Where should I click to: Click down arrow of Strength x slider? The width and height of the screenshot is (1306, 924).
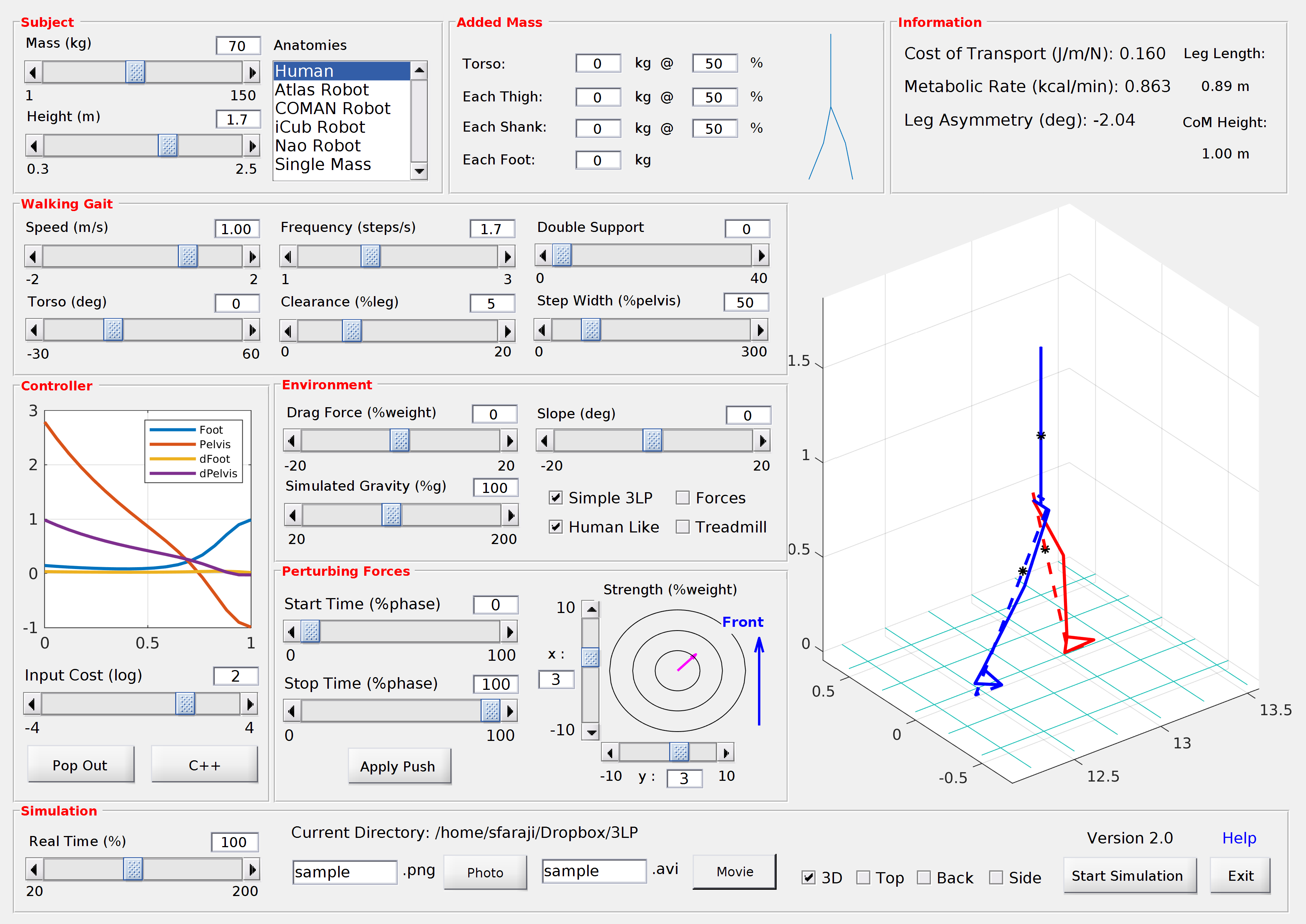point(592,732)
